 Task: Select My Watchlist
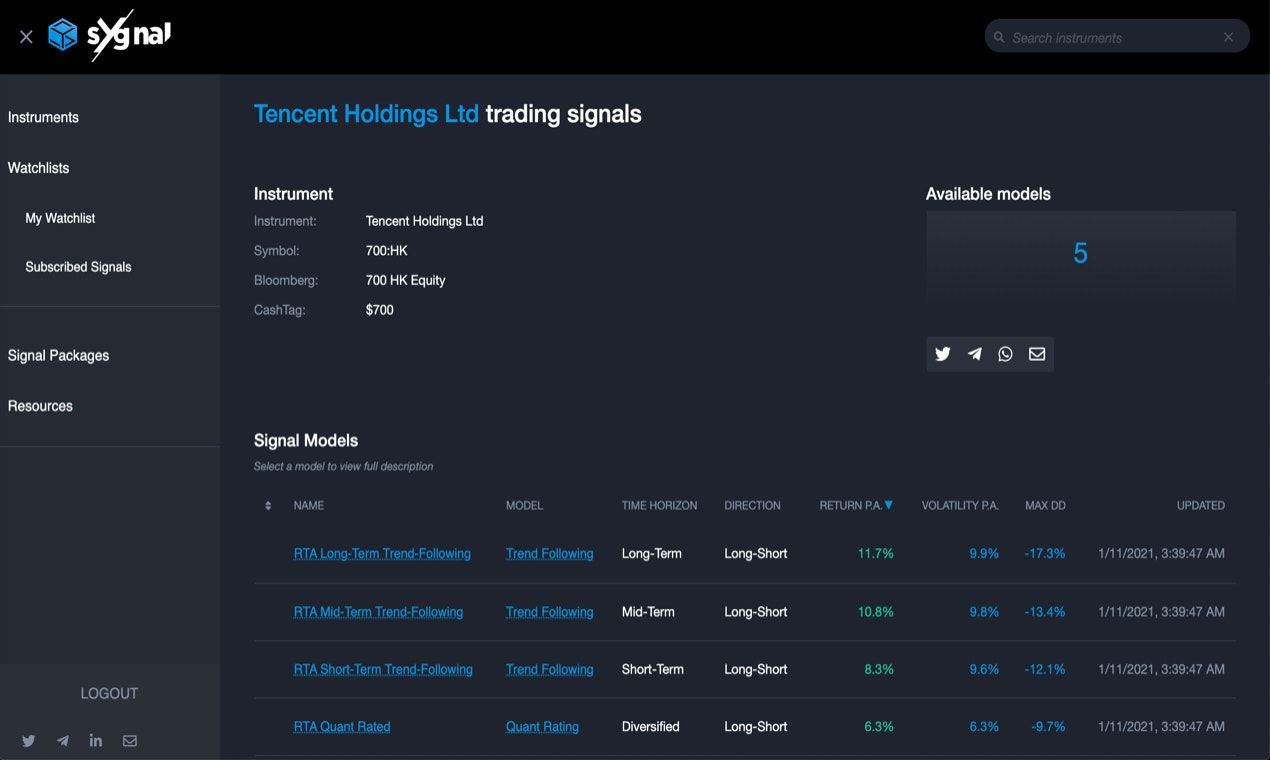(x=60, y=218)
